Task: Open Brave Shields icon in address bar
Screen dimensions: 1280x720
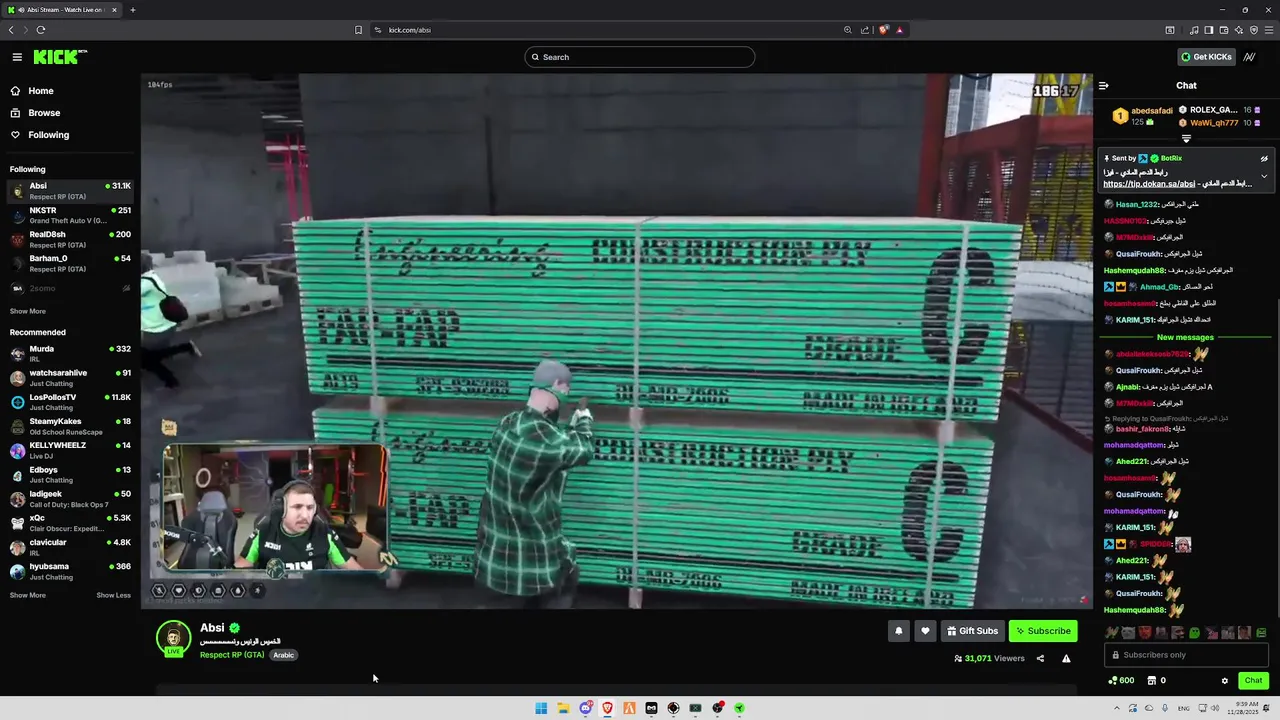Action: point(884,30)
